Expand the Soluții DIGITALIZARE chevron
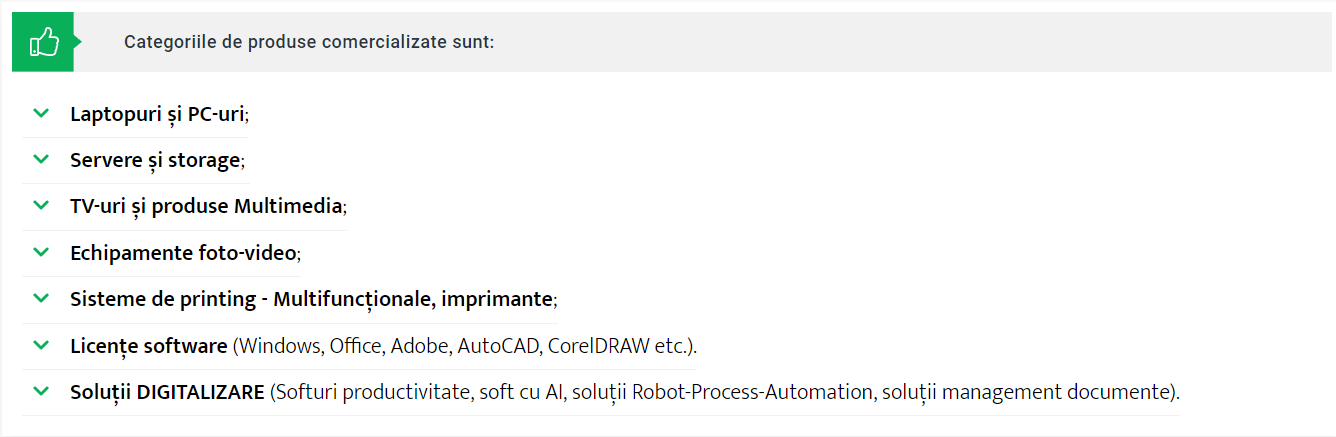 (x=41, y=391)
